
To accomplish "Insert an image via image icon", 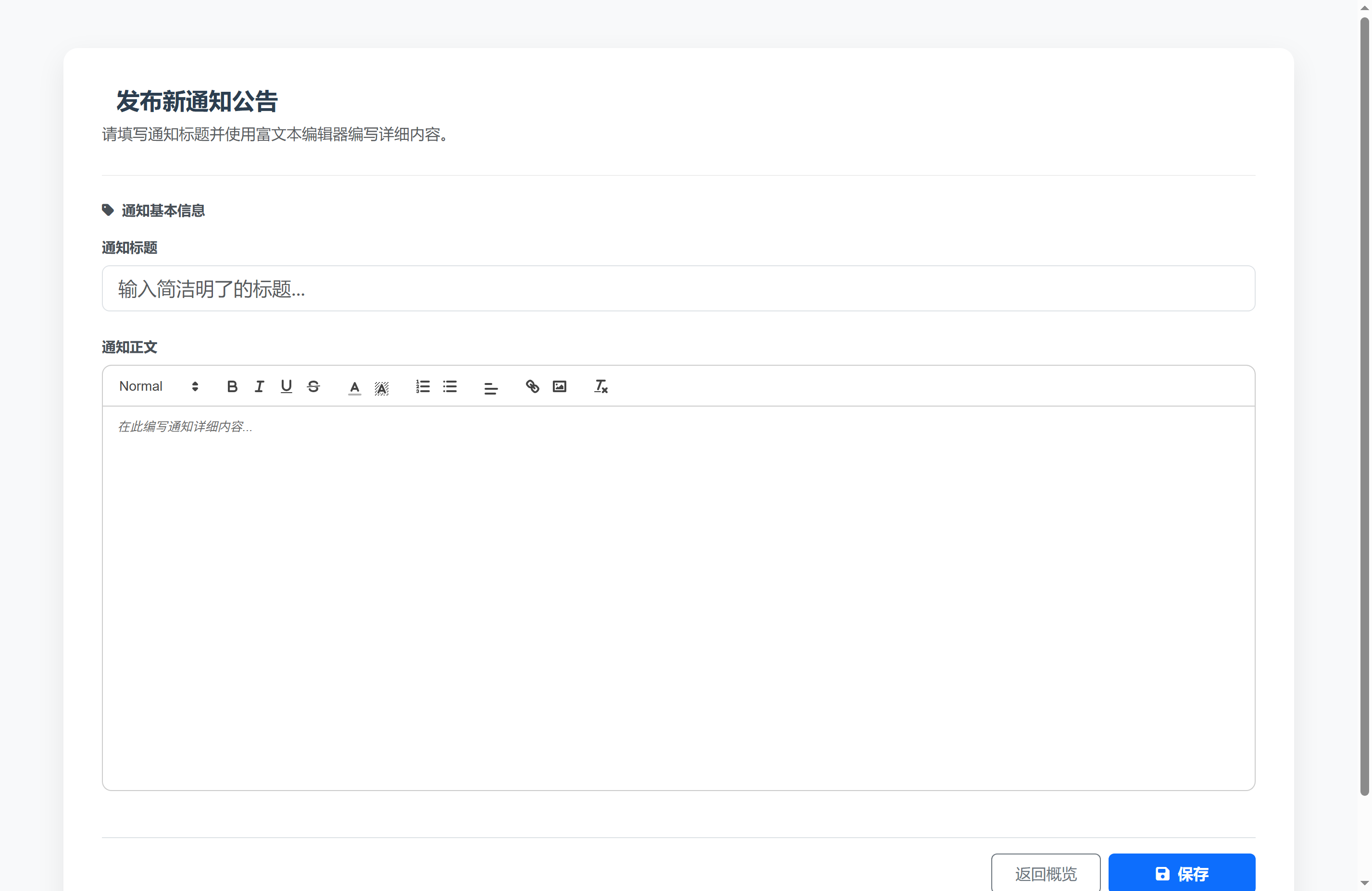I will [559, 387].
